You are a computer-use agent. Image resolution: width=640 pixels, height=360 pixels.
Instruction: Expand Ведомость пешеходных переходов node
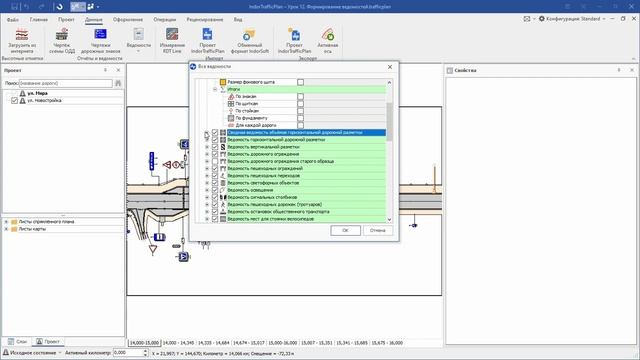pos(207,176)
